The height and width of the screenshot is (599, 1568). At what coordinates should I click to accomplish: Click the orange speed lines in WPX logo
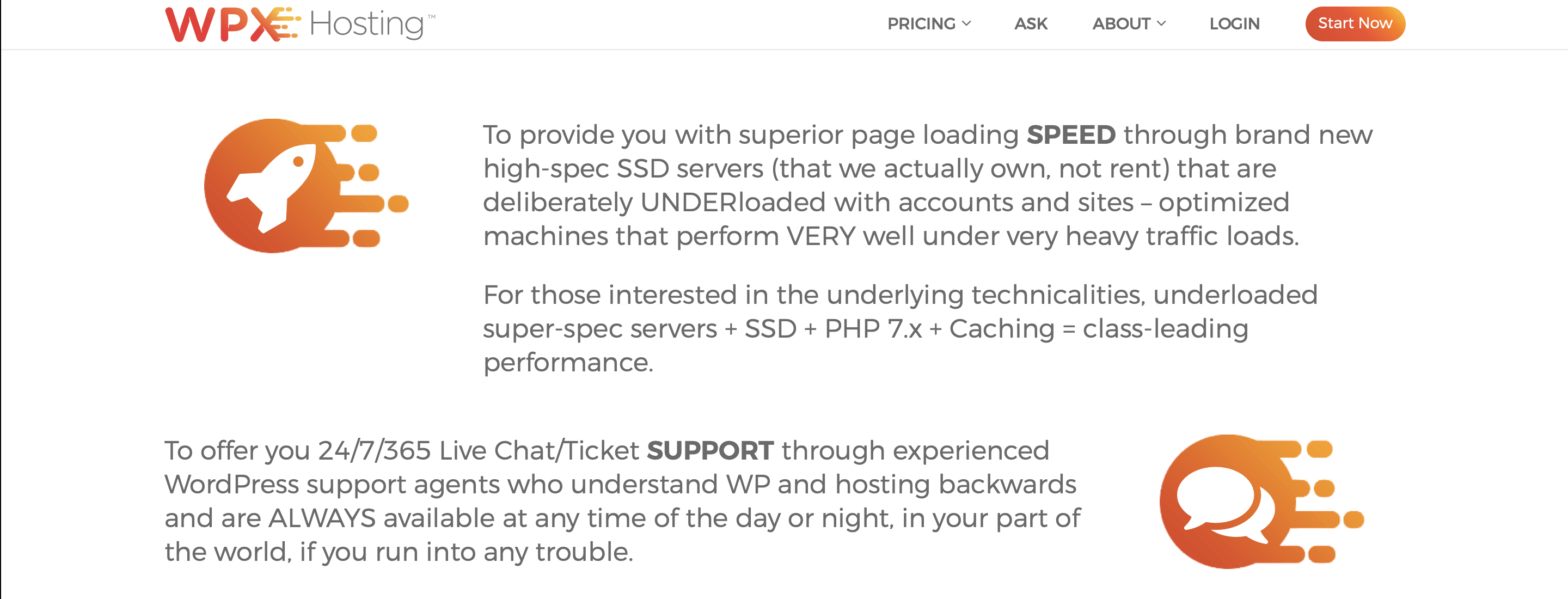[285, 23]
